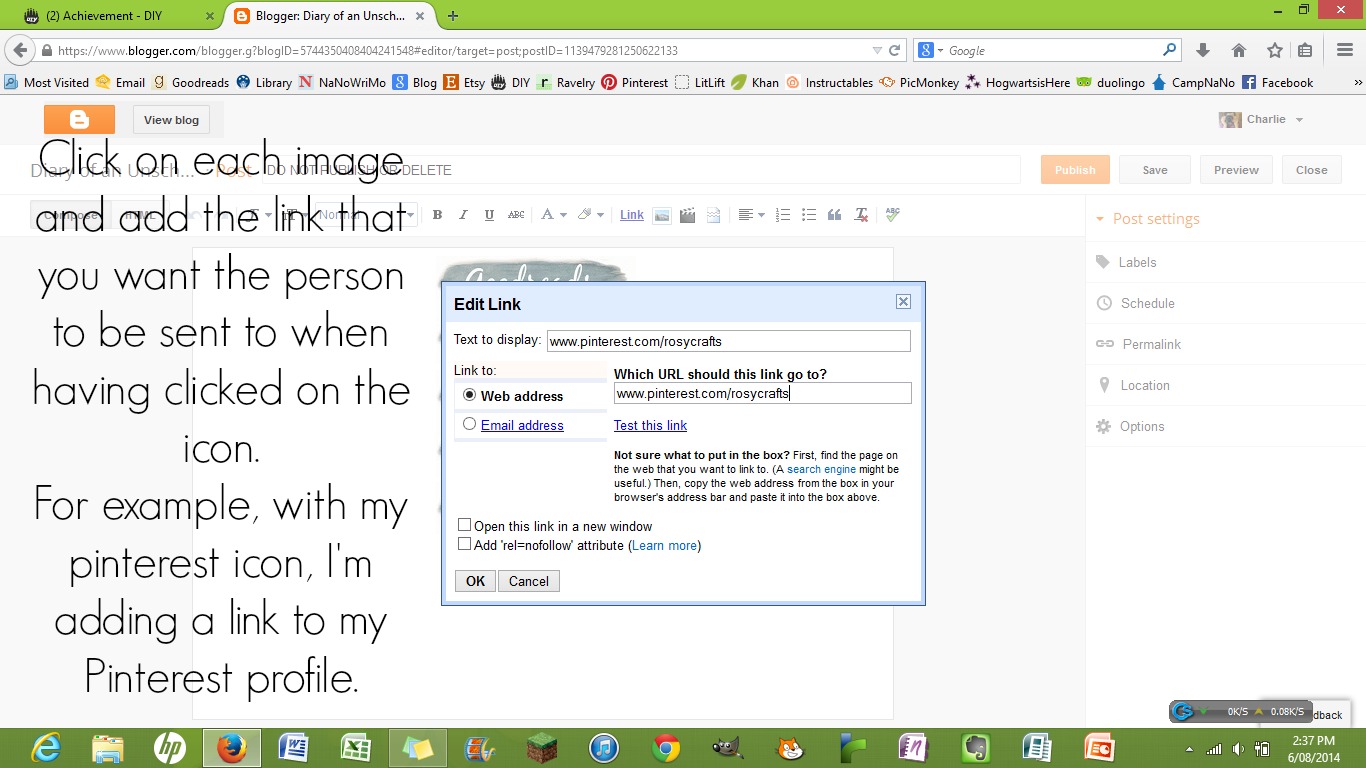Open the Google search engine selector dropdown

click(927, 50)
